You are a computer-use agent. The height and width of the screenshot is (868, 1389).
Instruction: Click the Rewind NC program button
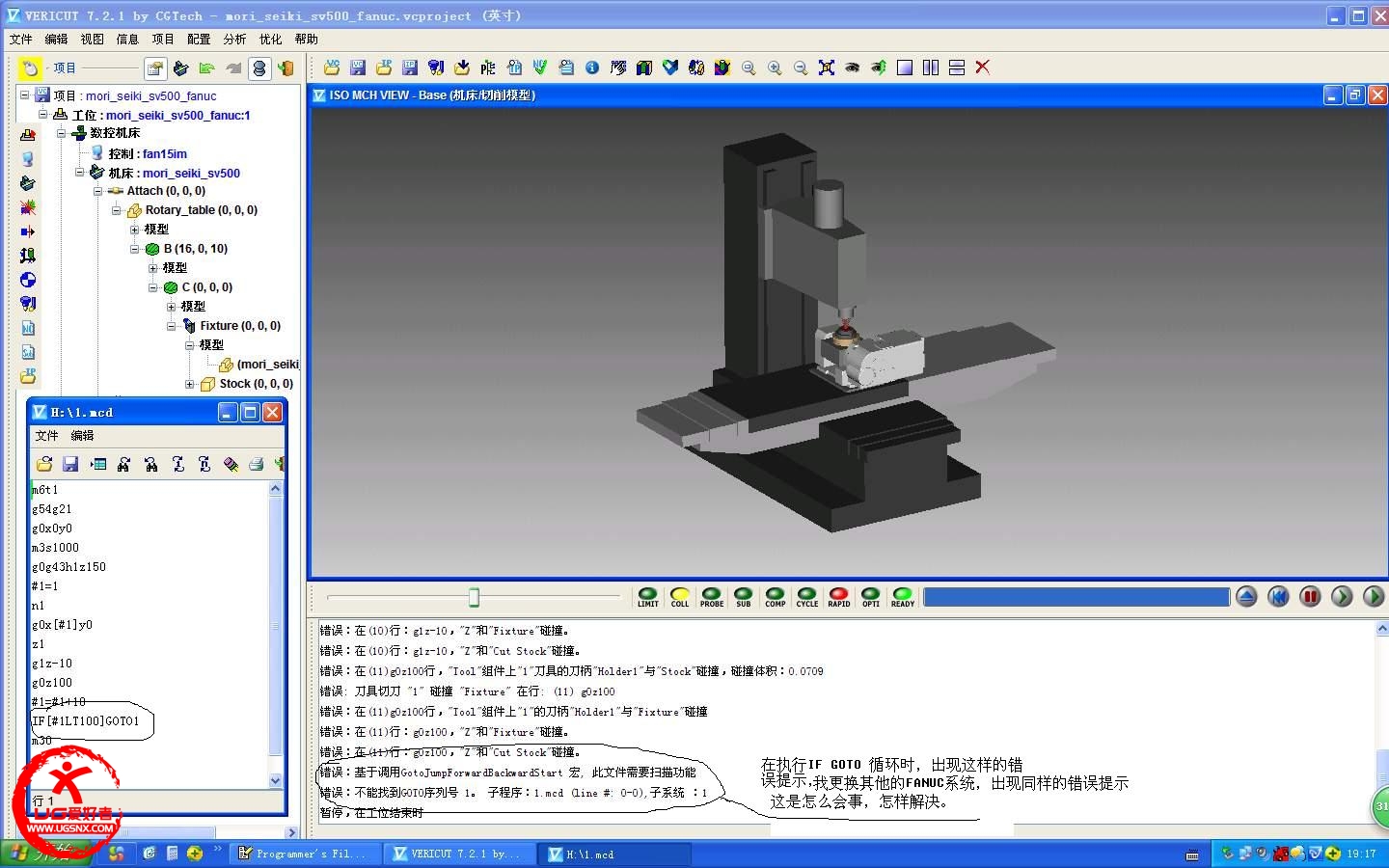1278,597
